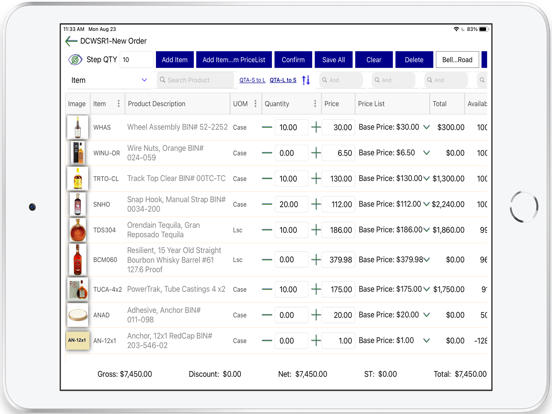Click the Add Item button
This screenshot has width=552, height=414.
tap(175, 59)
